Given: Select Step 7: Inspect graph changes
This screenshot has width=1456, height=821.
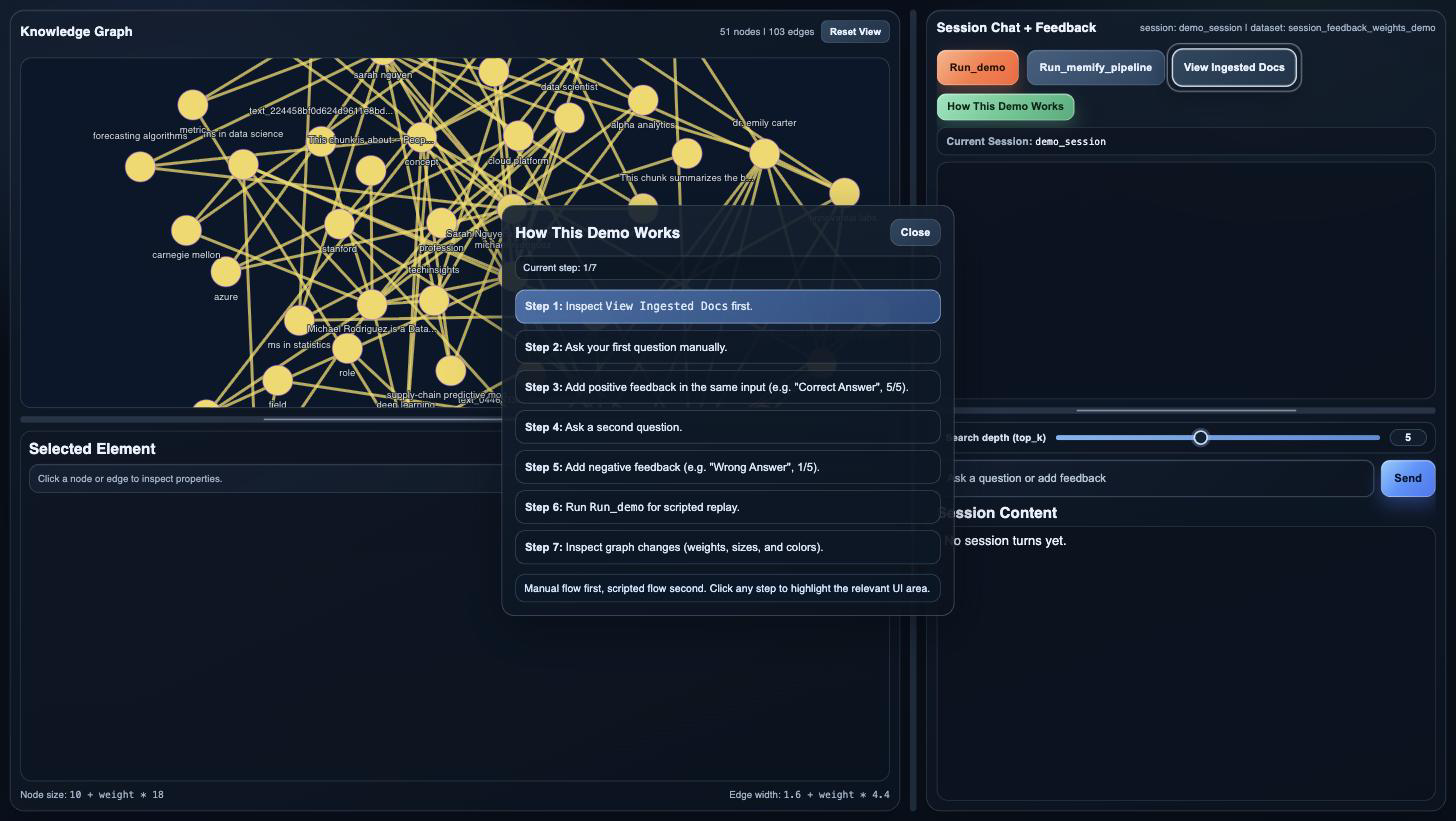Looking at the screenshot, I should tap(728, 547).
